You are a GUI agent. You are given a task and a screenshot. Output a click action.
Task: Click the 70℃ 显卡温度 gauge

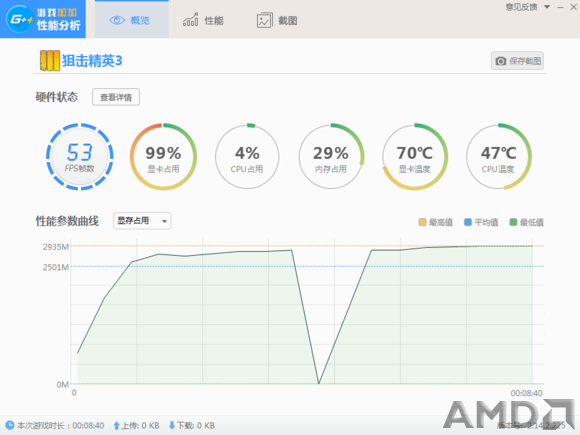coord(415,156)
